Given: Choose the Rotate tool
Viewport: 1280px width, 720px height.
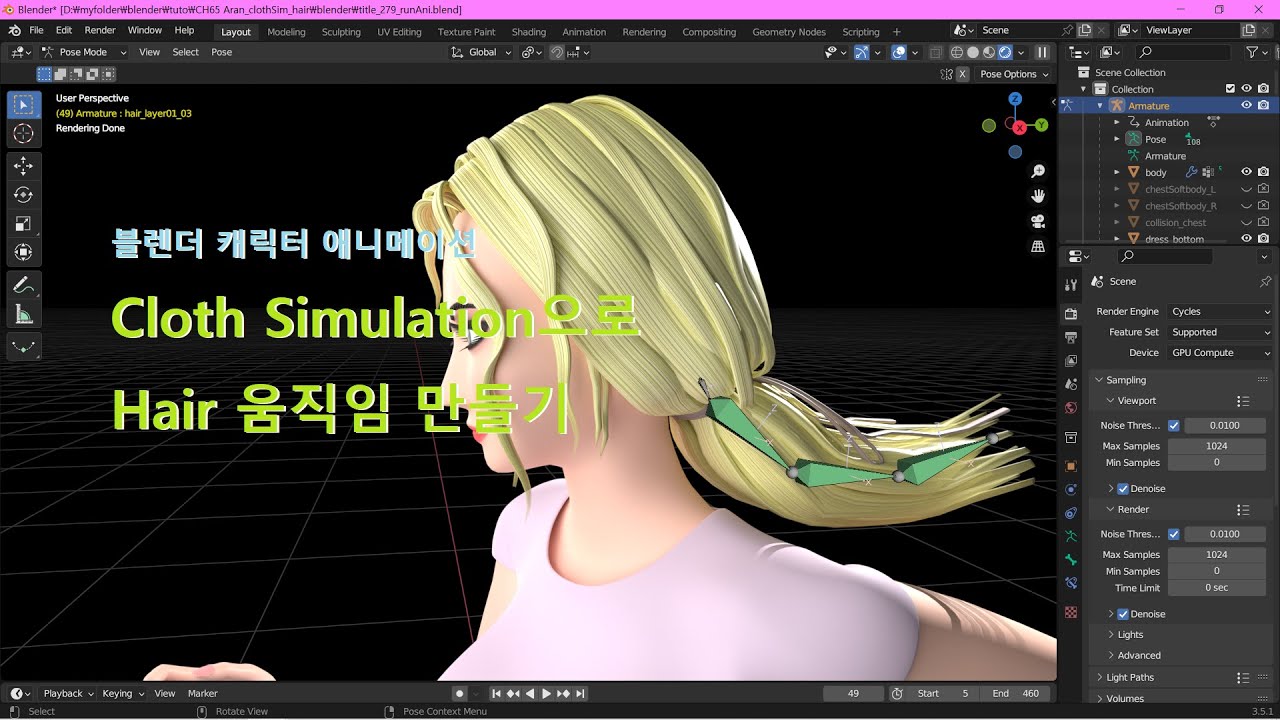Looking at the screenshot, I should (x=24, y=195).
